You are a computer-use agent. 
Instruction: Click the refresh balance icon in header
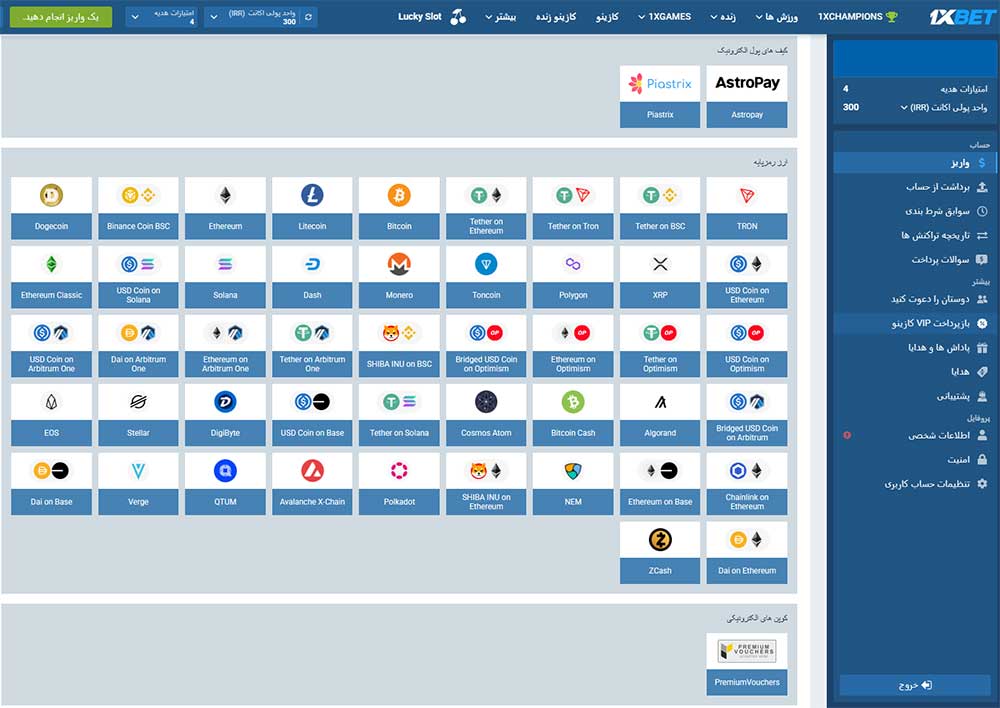(309, 17)
